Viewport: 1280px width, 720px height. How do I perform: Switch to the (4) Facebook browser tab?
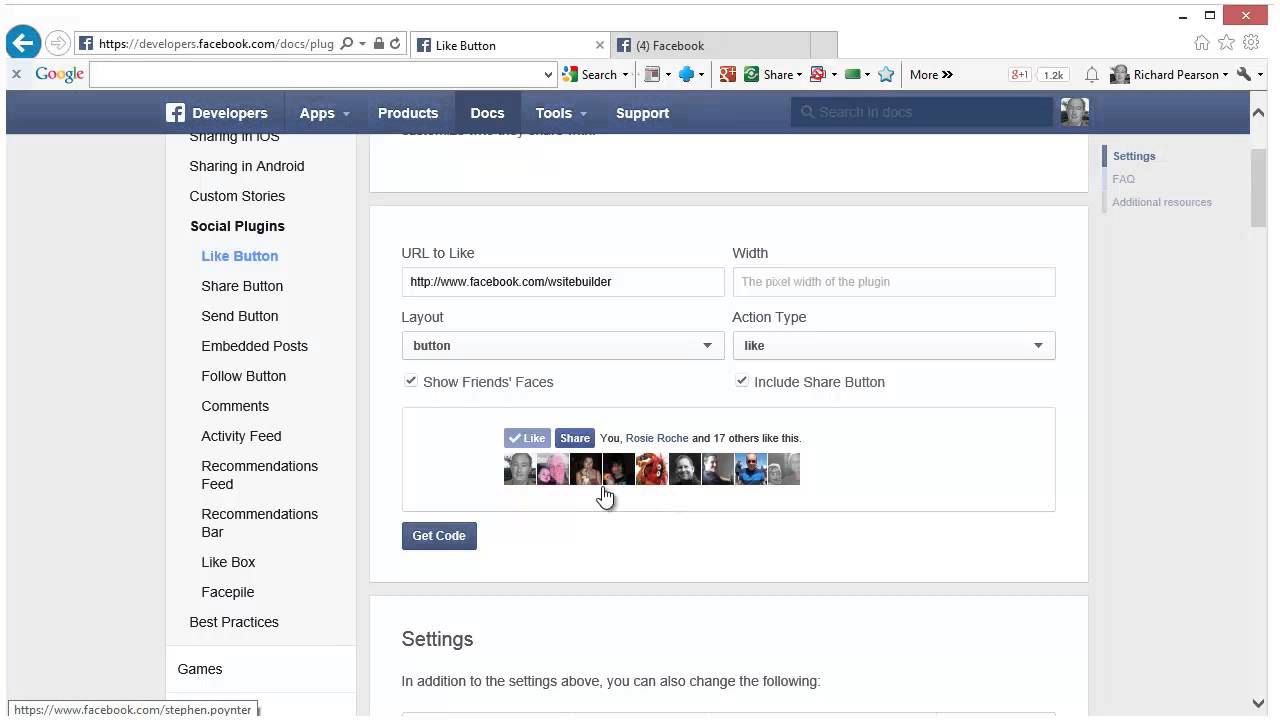pyautogui.click(x=709, y=45)
